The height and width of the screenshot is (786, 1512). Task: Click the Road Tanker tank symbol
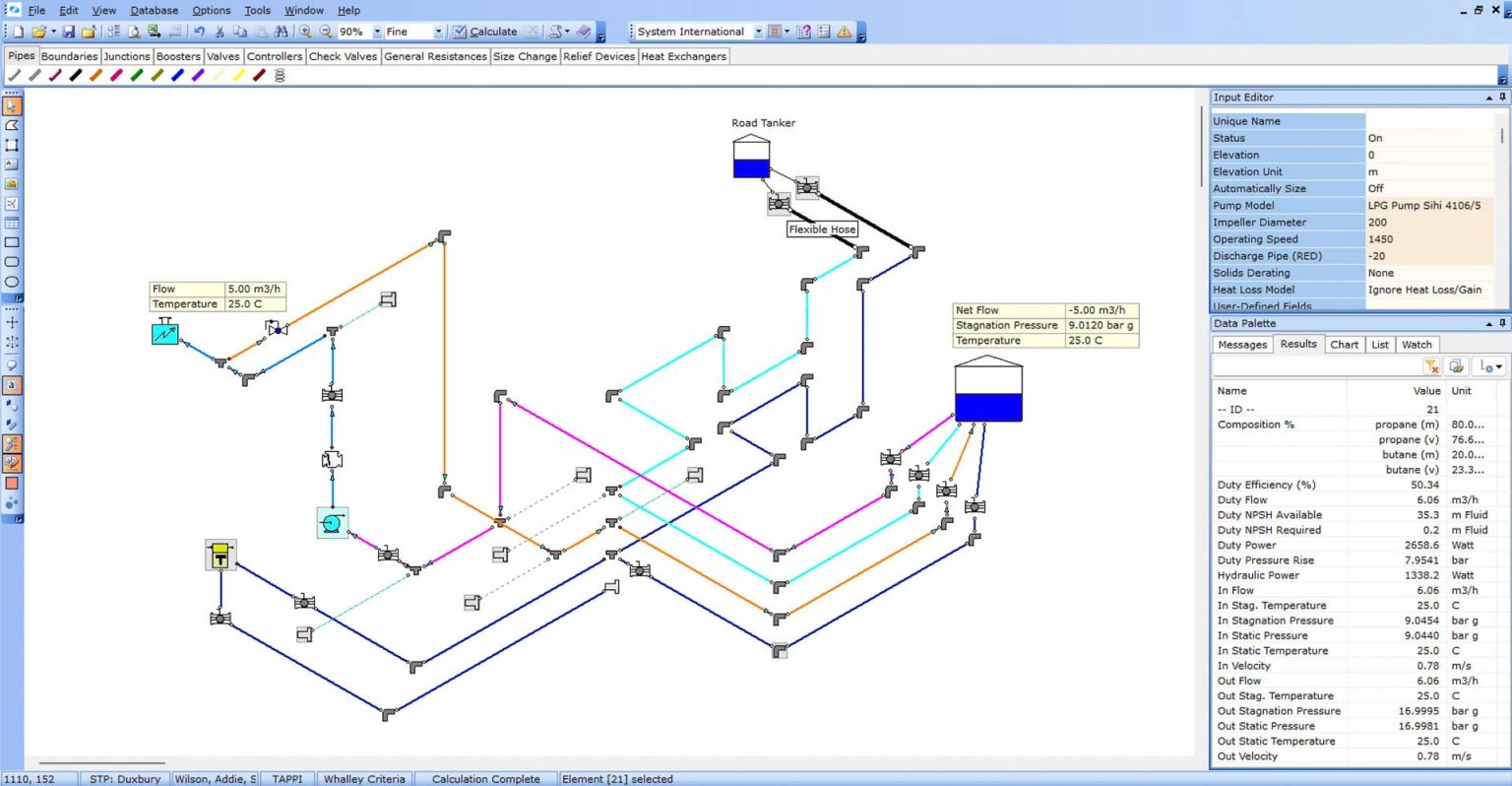[751, 157]
